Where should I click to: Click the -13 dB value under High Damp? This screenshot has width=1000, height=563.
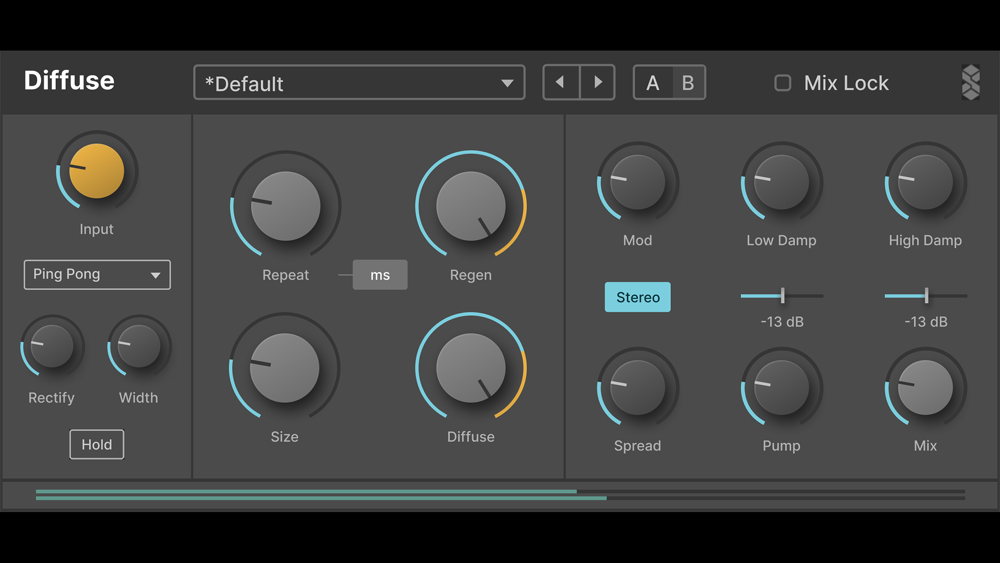click(x=926, y=322)
